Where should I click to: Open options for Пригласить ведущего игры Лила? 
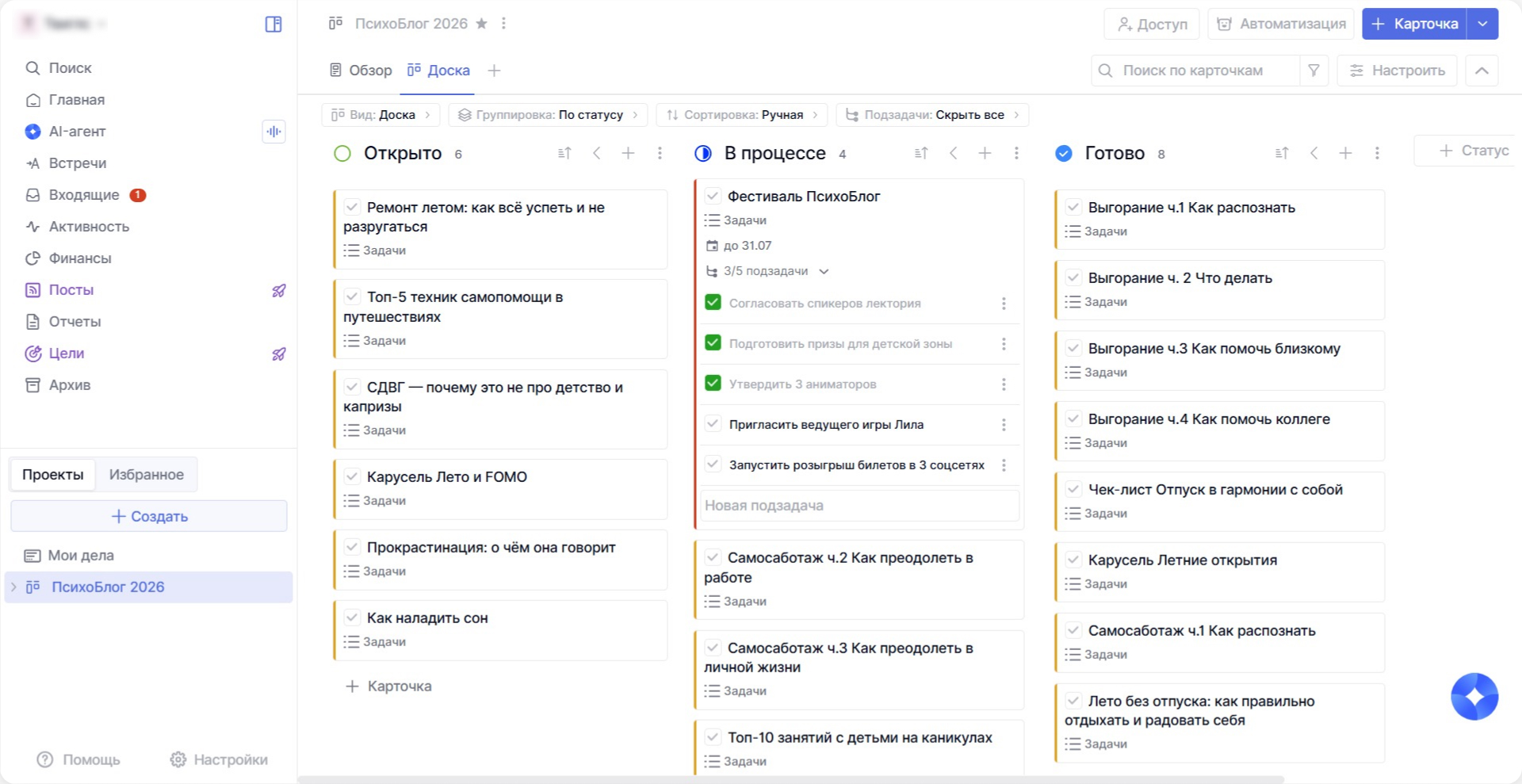coord(1004,425)
